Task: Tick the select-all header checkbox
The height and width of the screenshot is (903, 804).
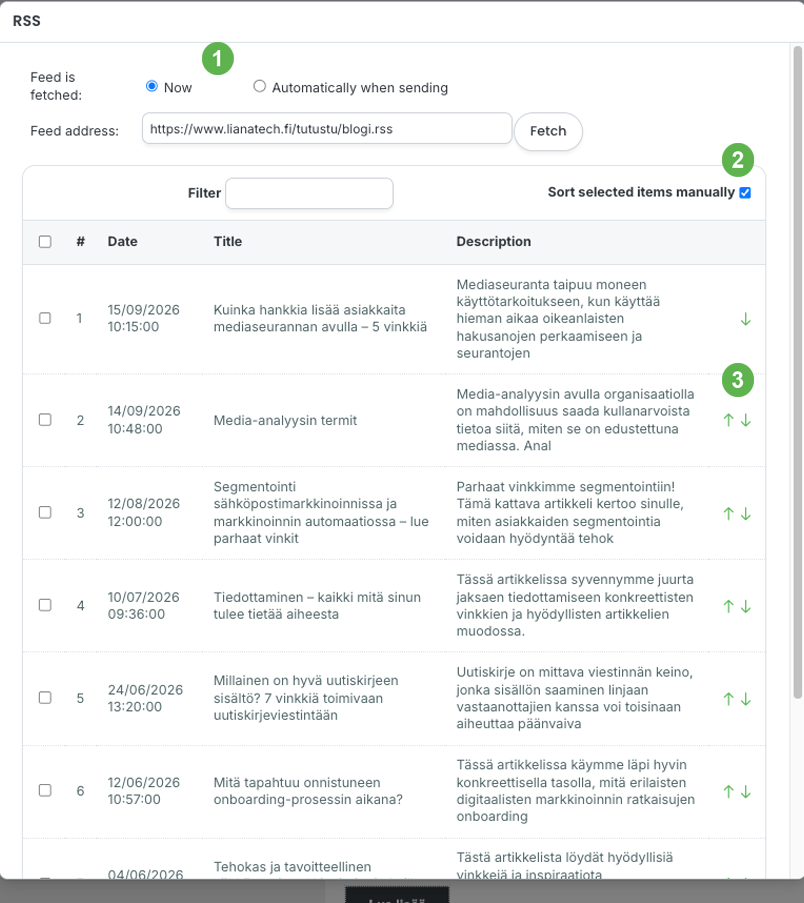Action: tap(45, 241)
